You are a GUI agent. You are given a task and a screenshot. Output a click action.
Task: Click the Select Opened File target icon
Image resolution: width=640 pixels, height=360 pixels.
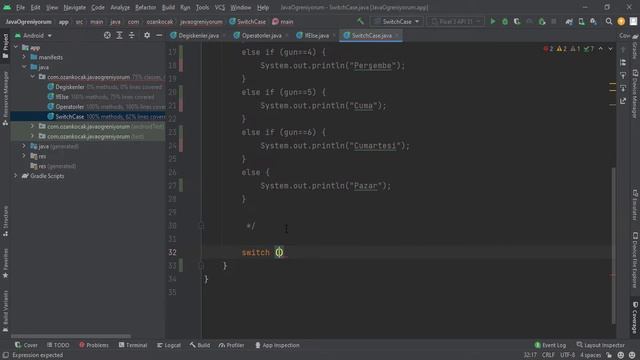(107, 36)
